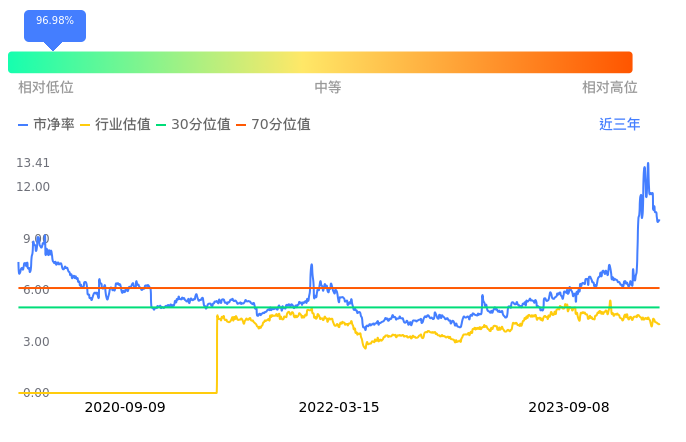Viewport: 686px width, 442px height.
Task: Click the 12.00 y-axis label
Action: pyautogui.click(x=33, y=187)
